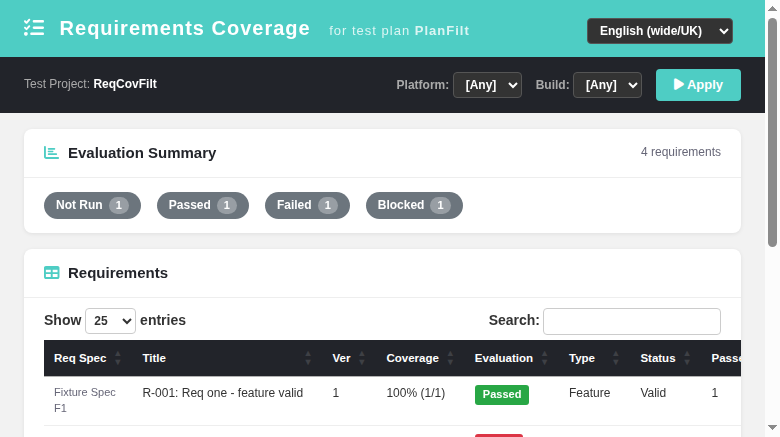Click the checklist icon beside Requirements Coverage
The width and height of the screenshot is (780, 437).
point(34,28)
